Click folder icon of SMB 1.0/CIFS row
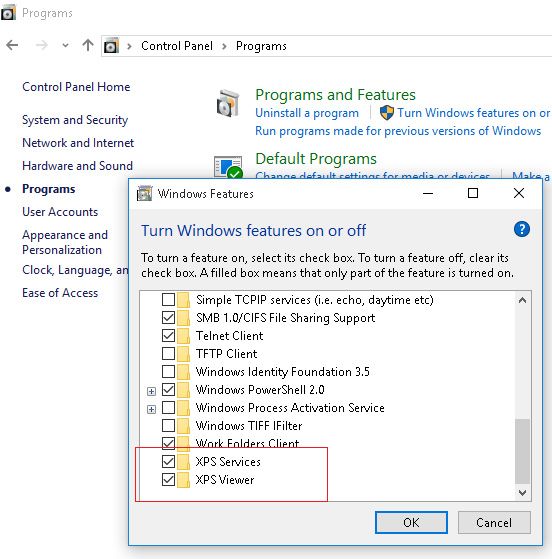The height and width of the screenshot is (559, 552). 183,318
